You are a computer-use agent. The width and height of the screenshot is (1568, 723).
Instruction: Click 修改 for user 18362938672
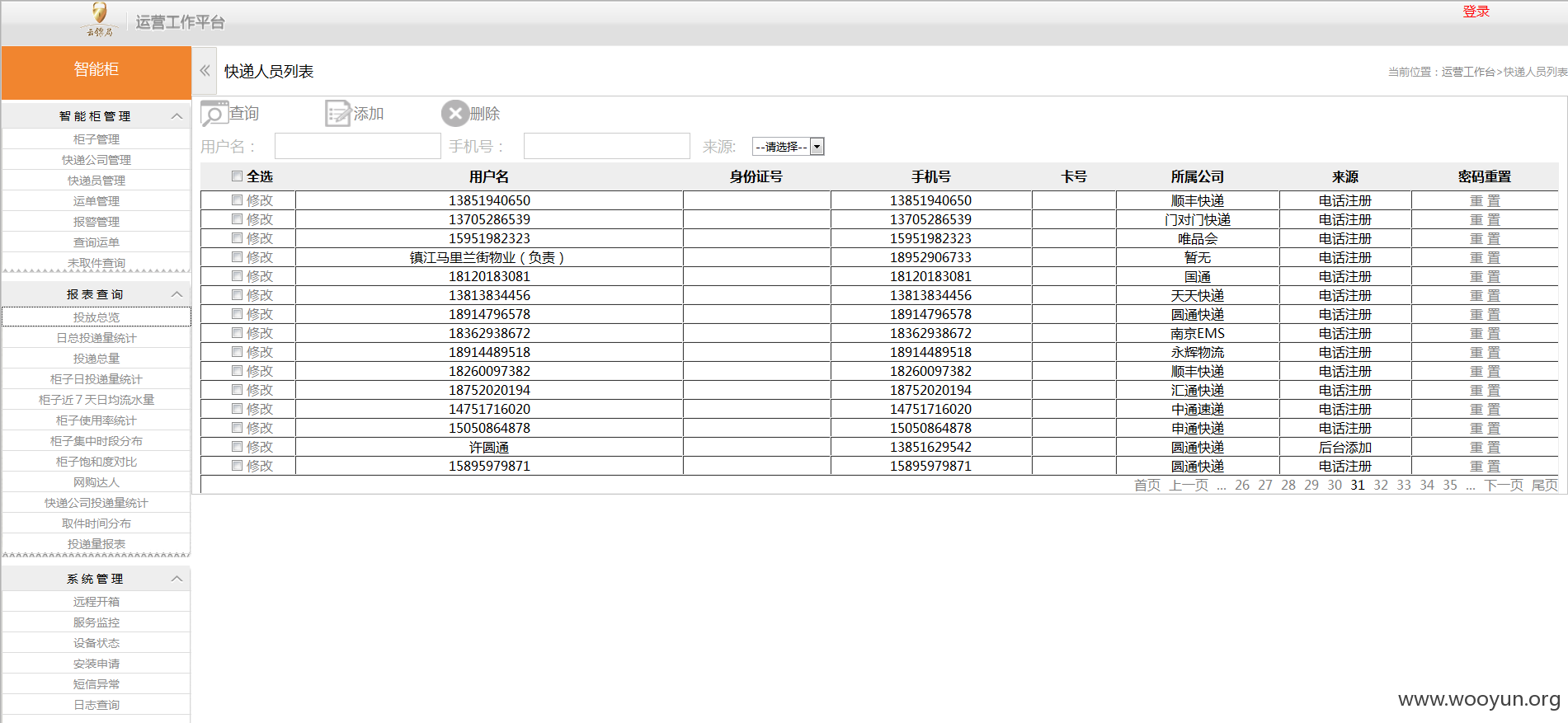(260, 333)
